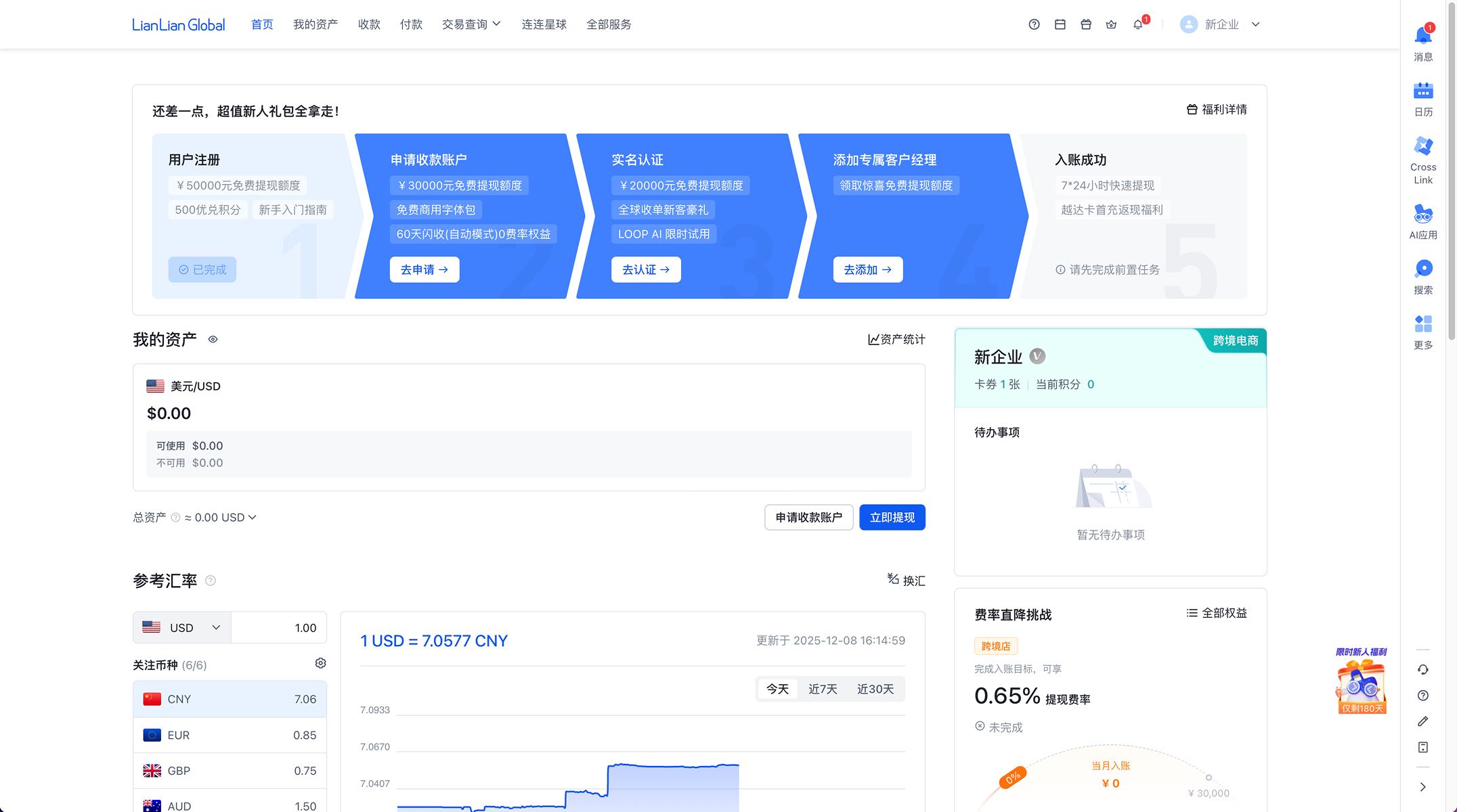Switch chart range to 近7天
This screenshot has width=1457, height=812.
pos(823,689)
